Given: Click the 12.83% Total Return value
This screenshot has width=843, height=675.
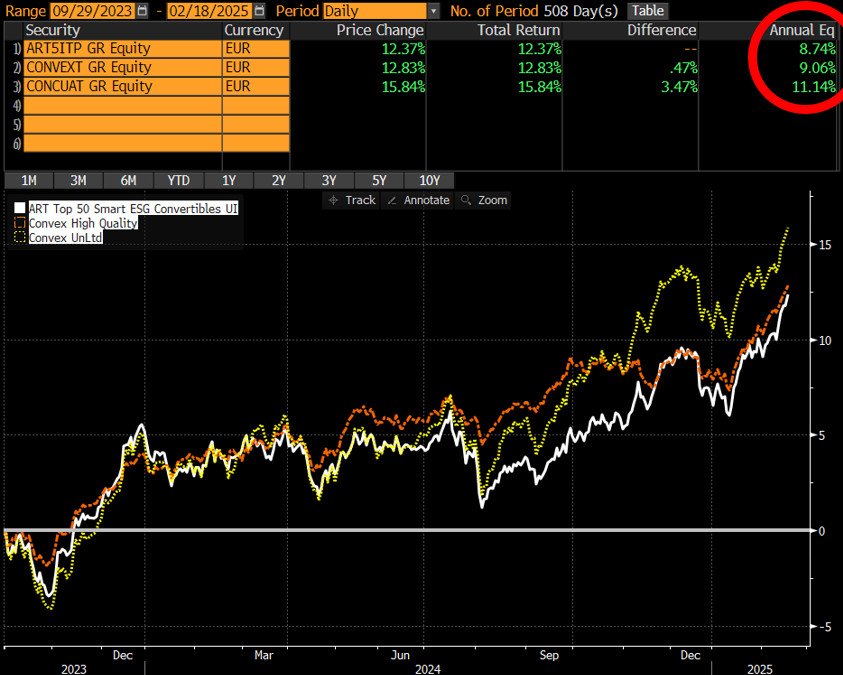Looking at the screenshot, I should pos(539,68).
